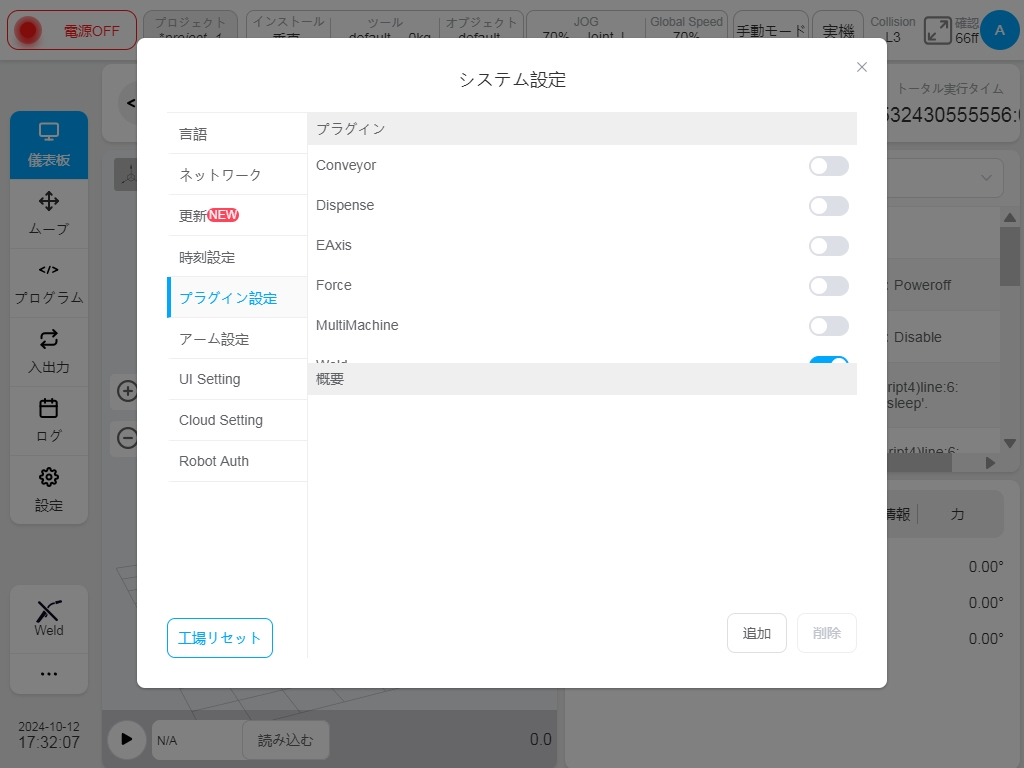The width and height of the screenshot is (1024, 768).
Task: Select the プラグイン設定 tab
Action: click(237, 298)
